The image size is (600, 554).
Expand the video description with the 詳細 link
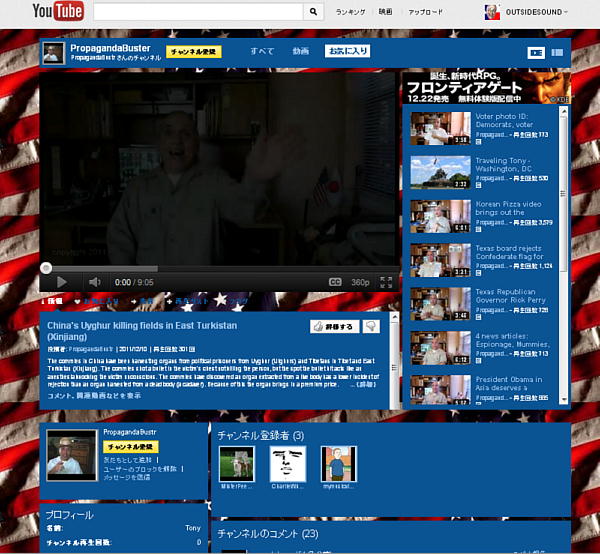tap(366, 385)
